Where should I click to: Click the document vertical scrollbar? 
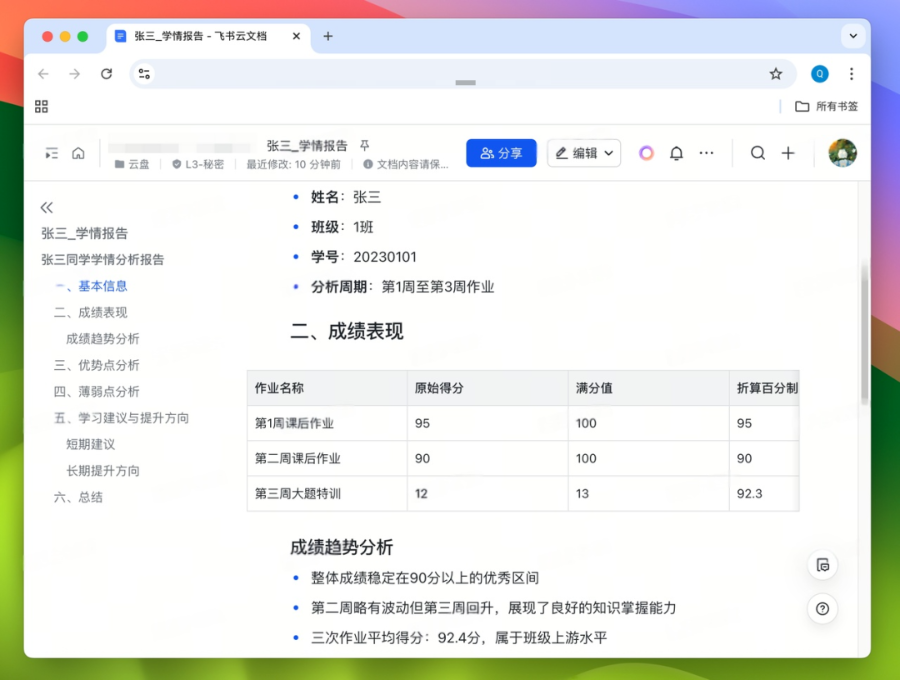pyautogui.click(x=864, y=330)
